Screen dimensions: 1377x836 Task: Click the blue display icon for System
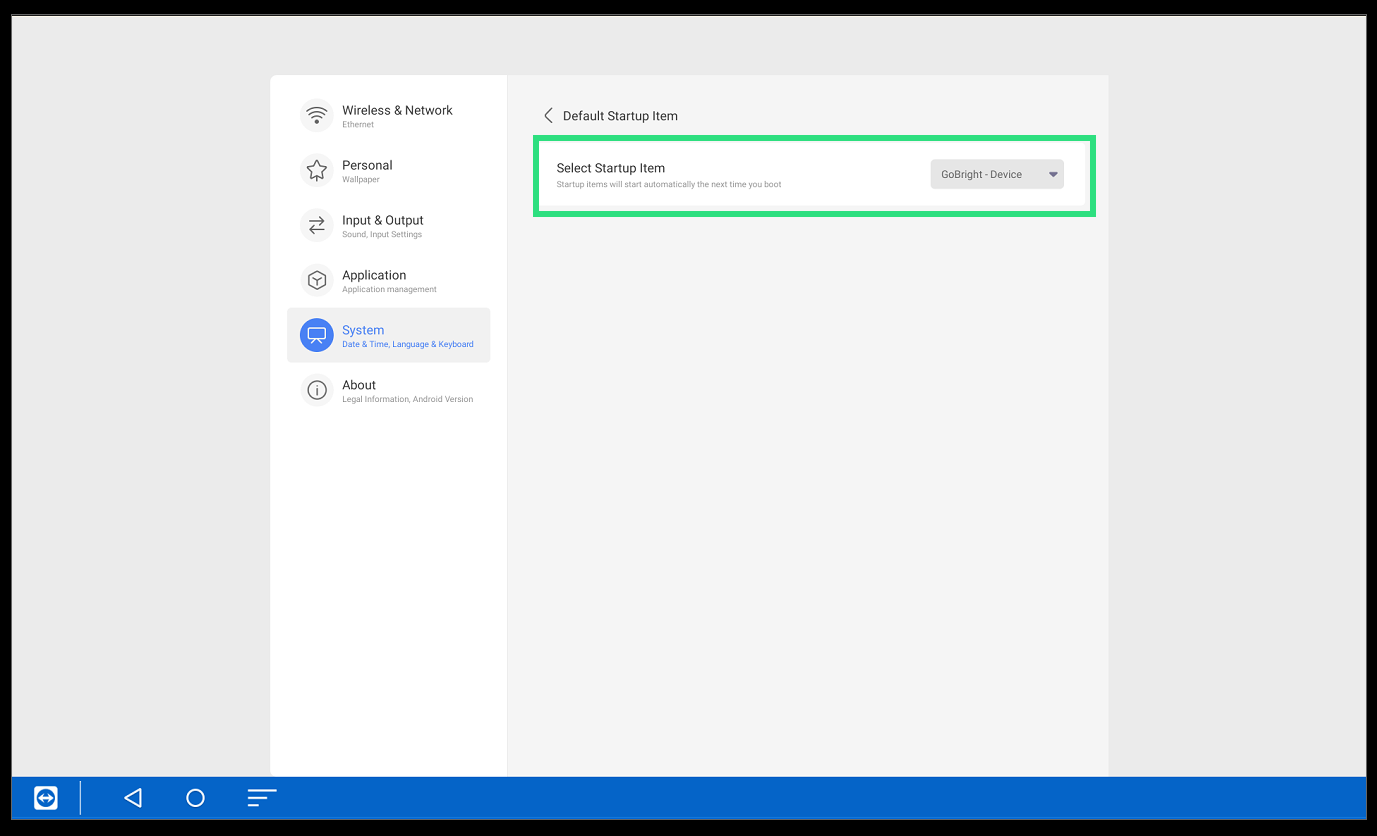[317, 335]
